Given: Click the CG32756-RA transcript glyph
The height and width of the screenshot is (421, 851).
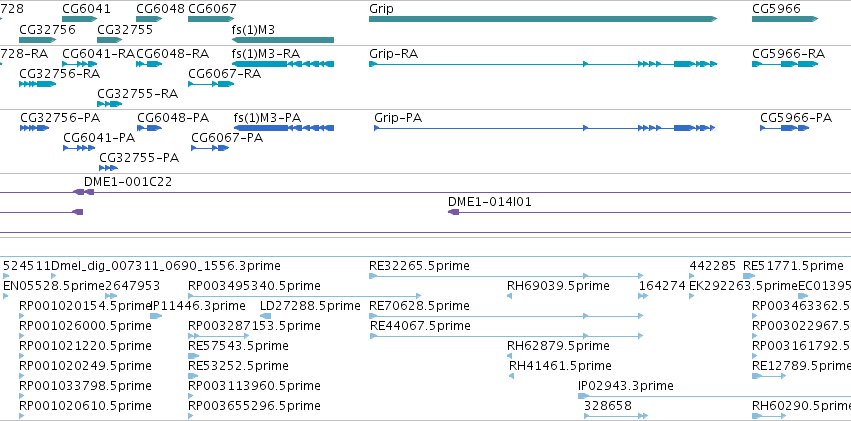Looking at the screenshot, I should 37,84.
